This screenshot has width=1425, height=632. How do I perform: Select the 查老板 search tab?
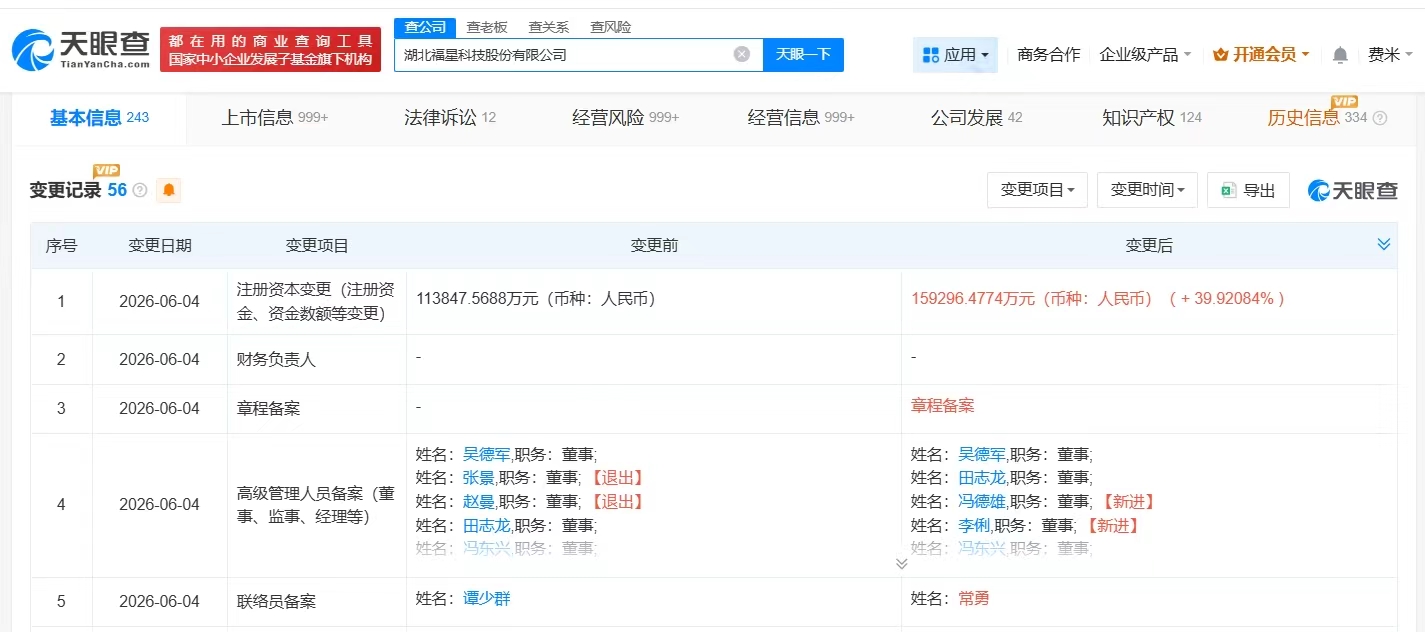487,27
